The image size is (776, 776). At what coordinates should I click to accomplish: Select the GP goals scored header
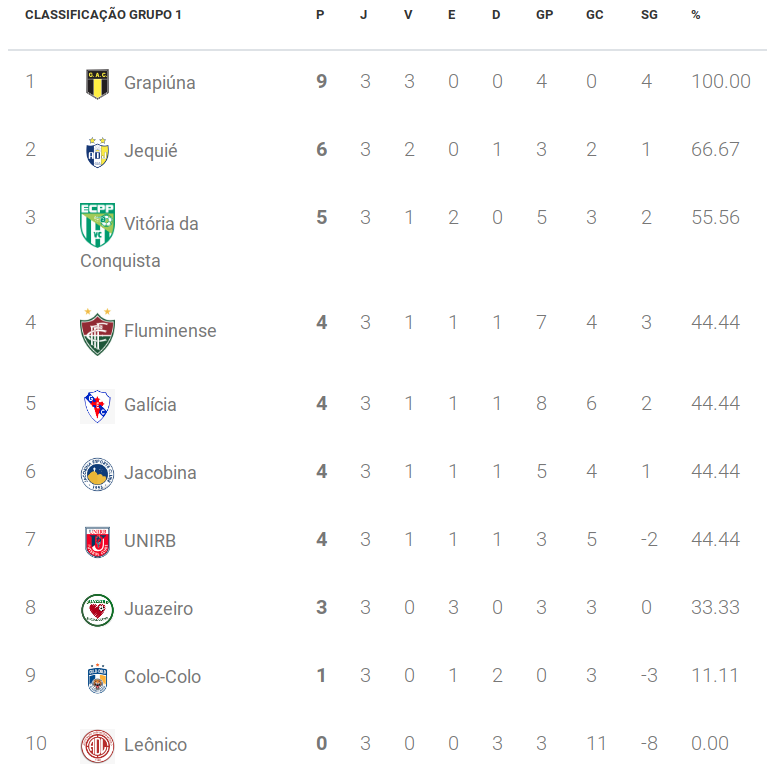click(x=544, y=15)
